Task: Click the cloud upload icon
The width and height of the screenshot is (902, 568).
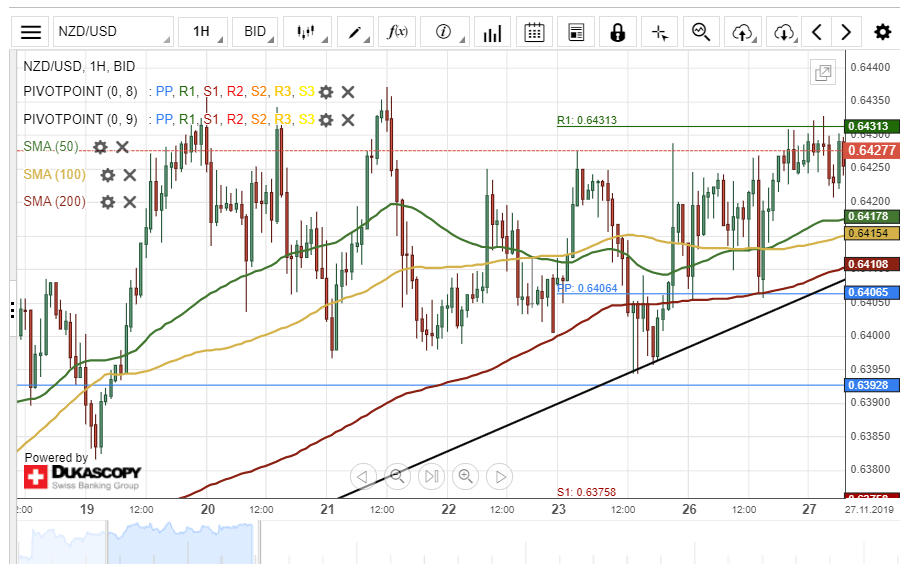Action: click(x=743, y=32)
